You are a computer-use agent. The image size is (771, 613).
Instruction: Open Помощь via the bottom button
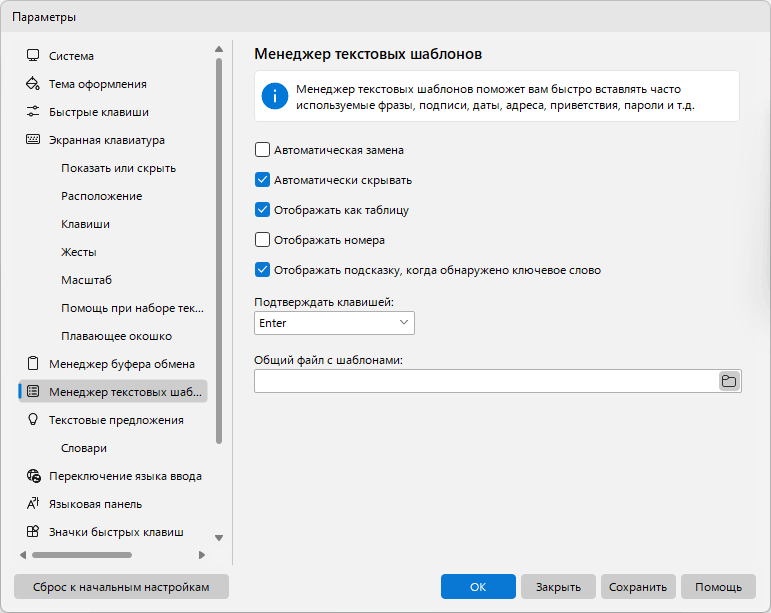coord(718,586)
